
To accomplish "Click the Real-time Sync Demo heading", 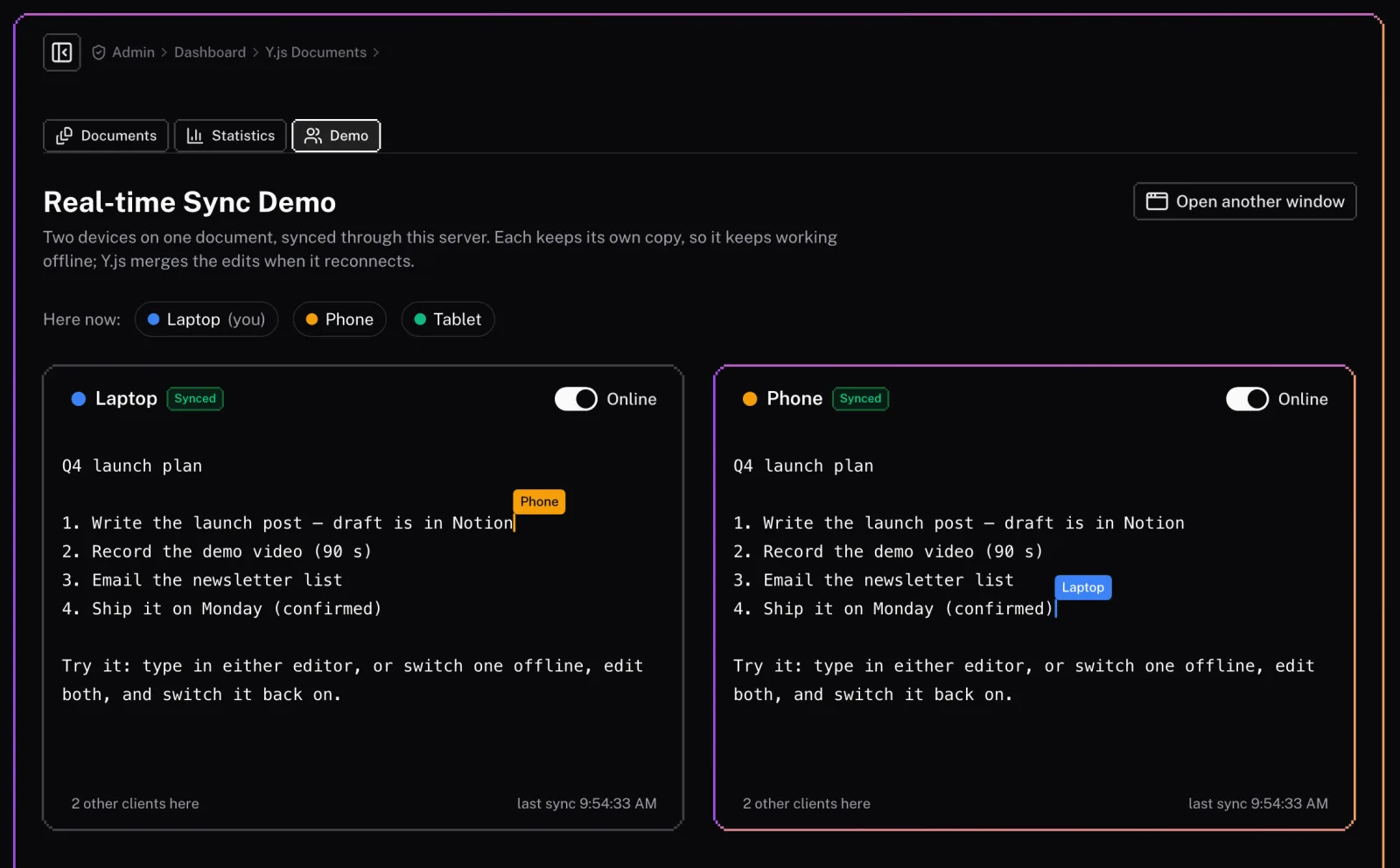I will pos(190,202).
